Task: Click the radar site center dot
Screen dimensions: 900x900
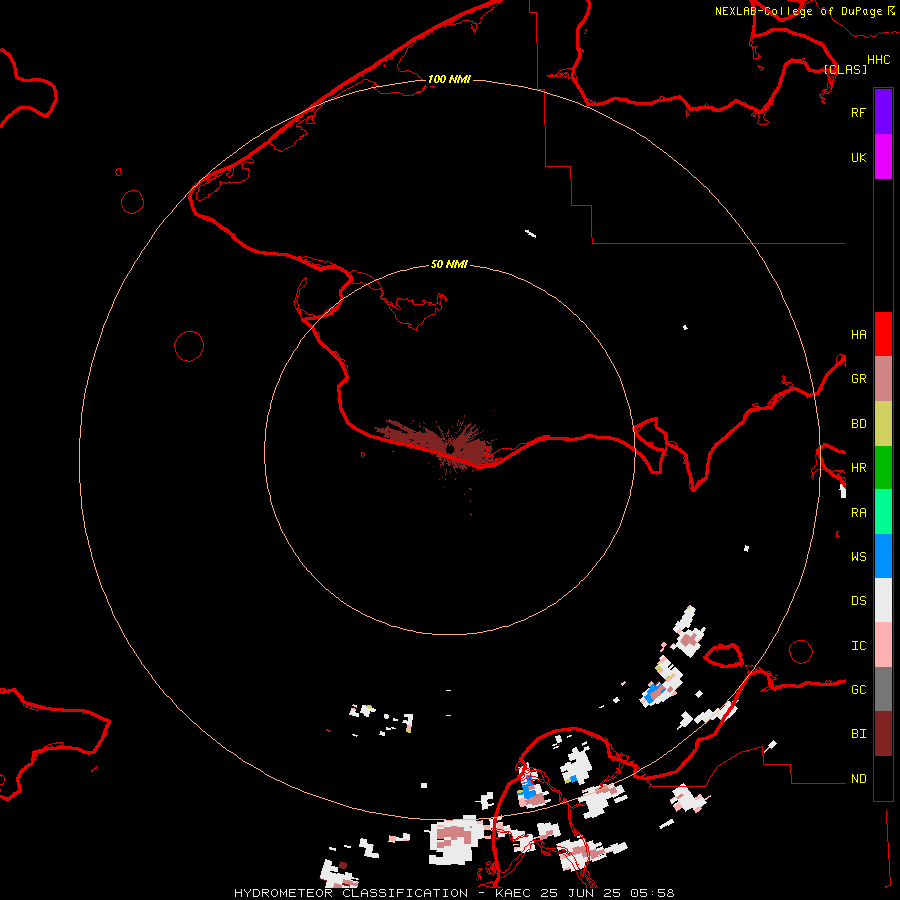Action: [x=450, y=449]
